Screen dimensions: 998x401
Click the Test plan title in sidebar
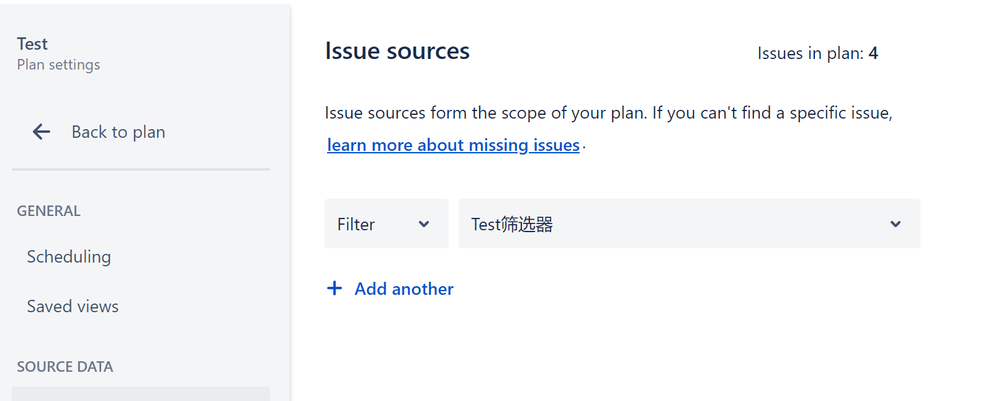point(32,44)
